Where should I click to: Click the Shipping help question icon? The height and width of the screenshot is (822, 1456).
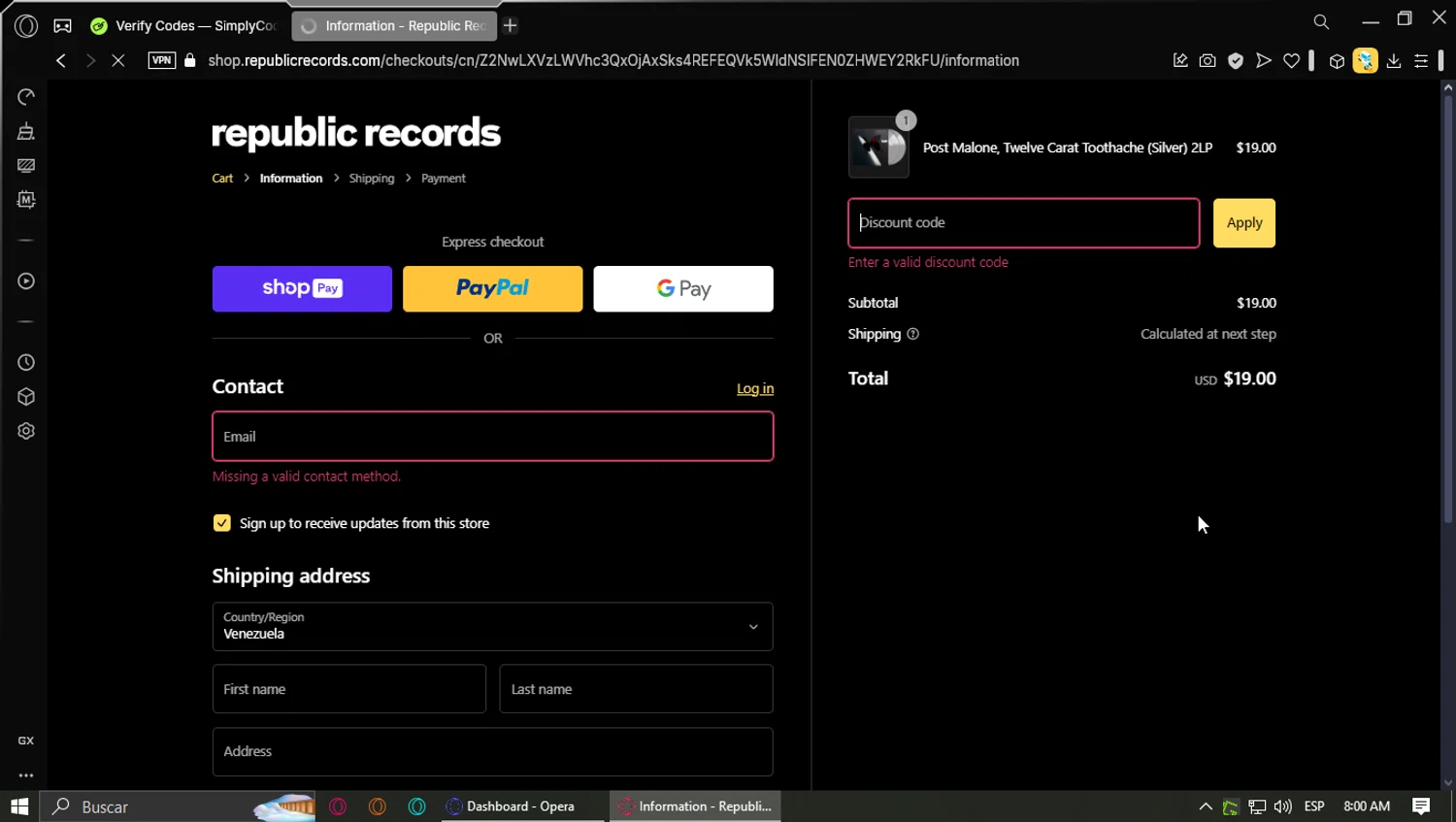(912, 334)
